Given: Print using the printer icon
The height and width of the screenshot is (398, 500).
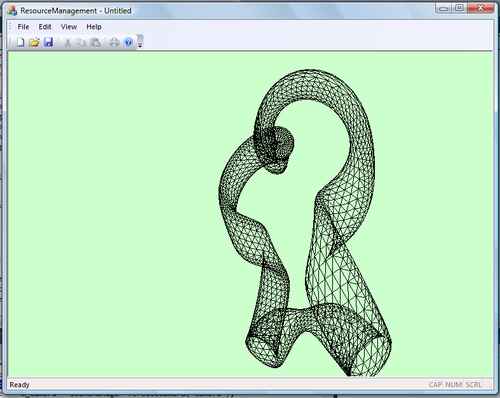Looking at the screenshot, I should point(114,42).
